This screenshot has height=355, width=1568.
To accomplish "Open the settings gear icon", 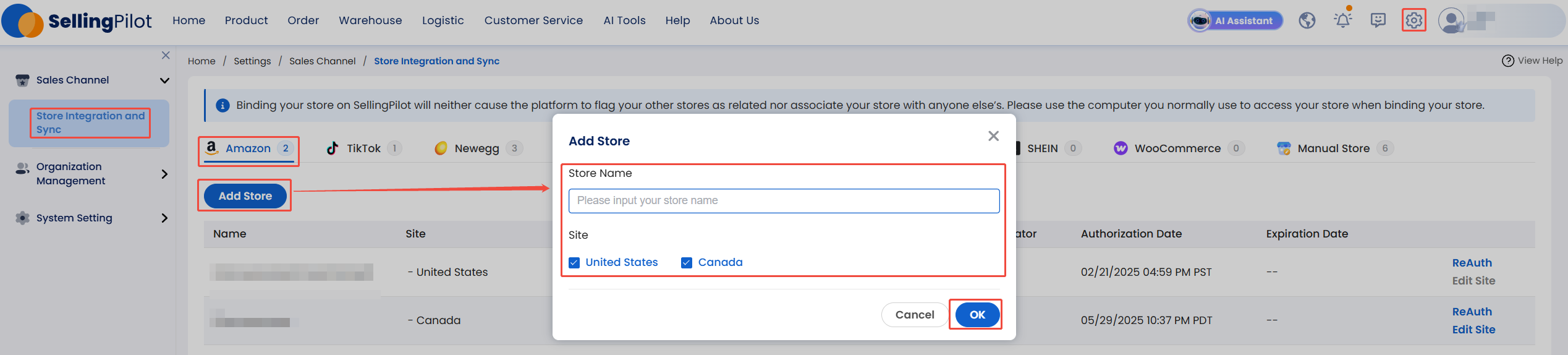I will (1413, 20).
